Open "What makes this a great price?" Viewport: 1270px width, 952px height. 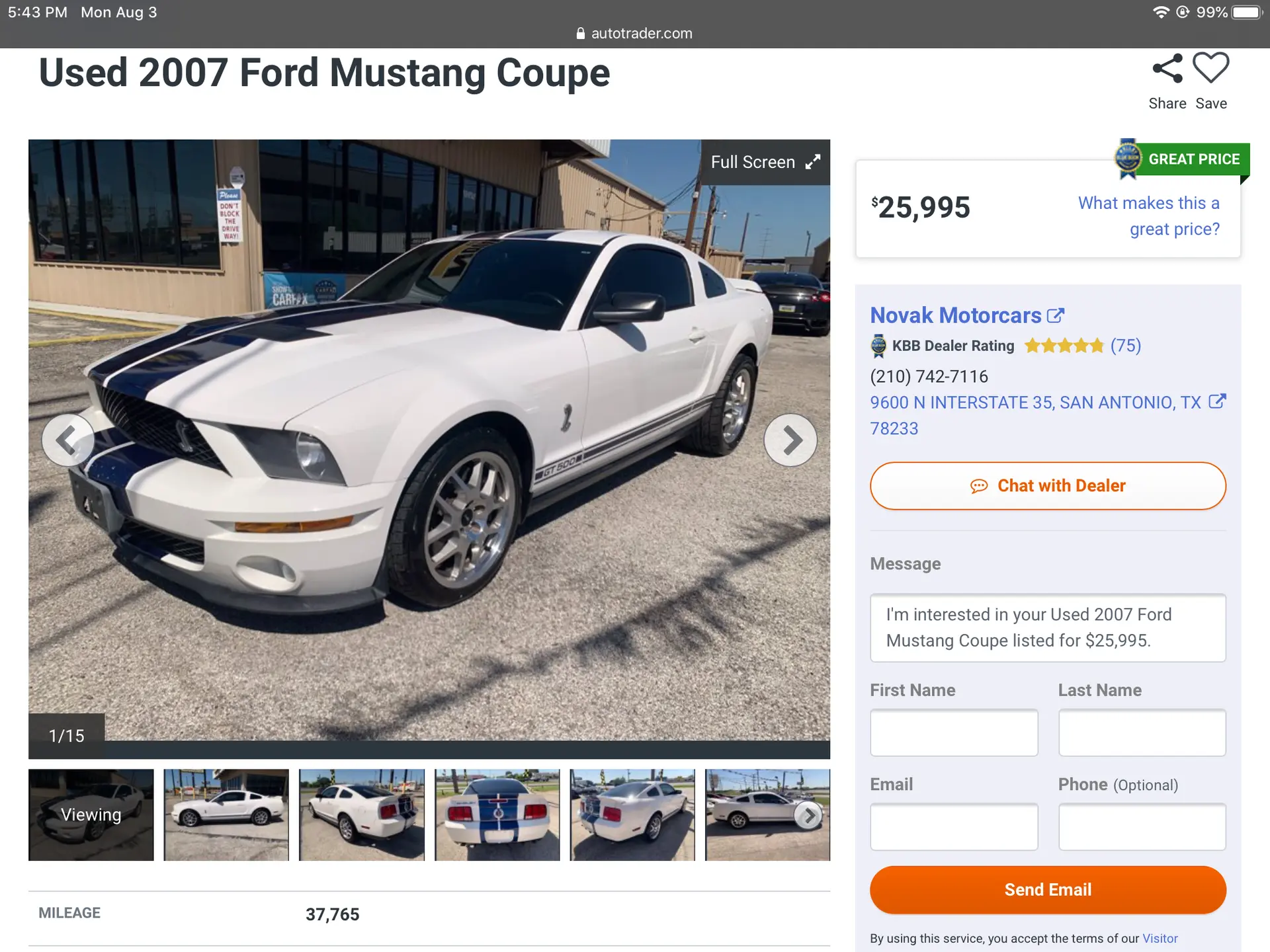point(1149,216)
